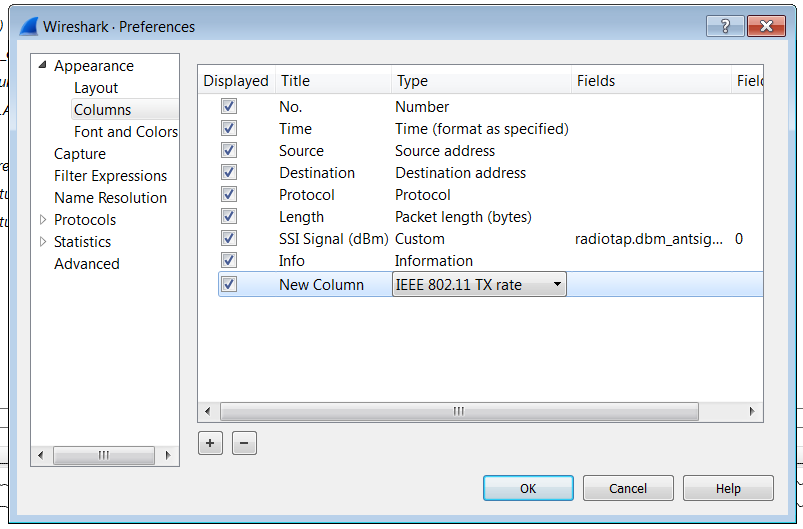Click the question mark help title button
803x529 pixels.
click(725, 26)
